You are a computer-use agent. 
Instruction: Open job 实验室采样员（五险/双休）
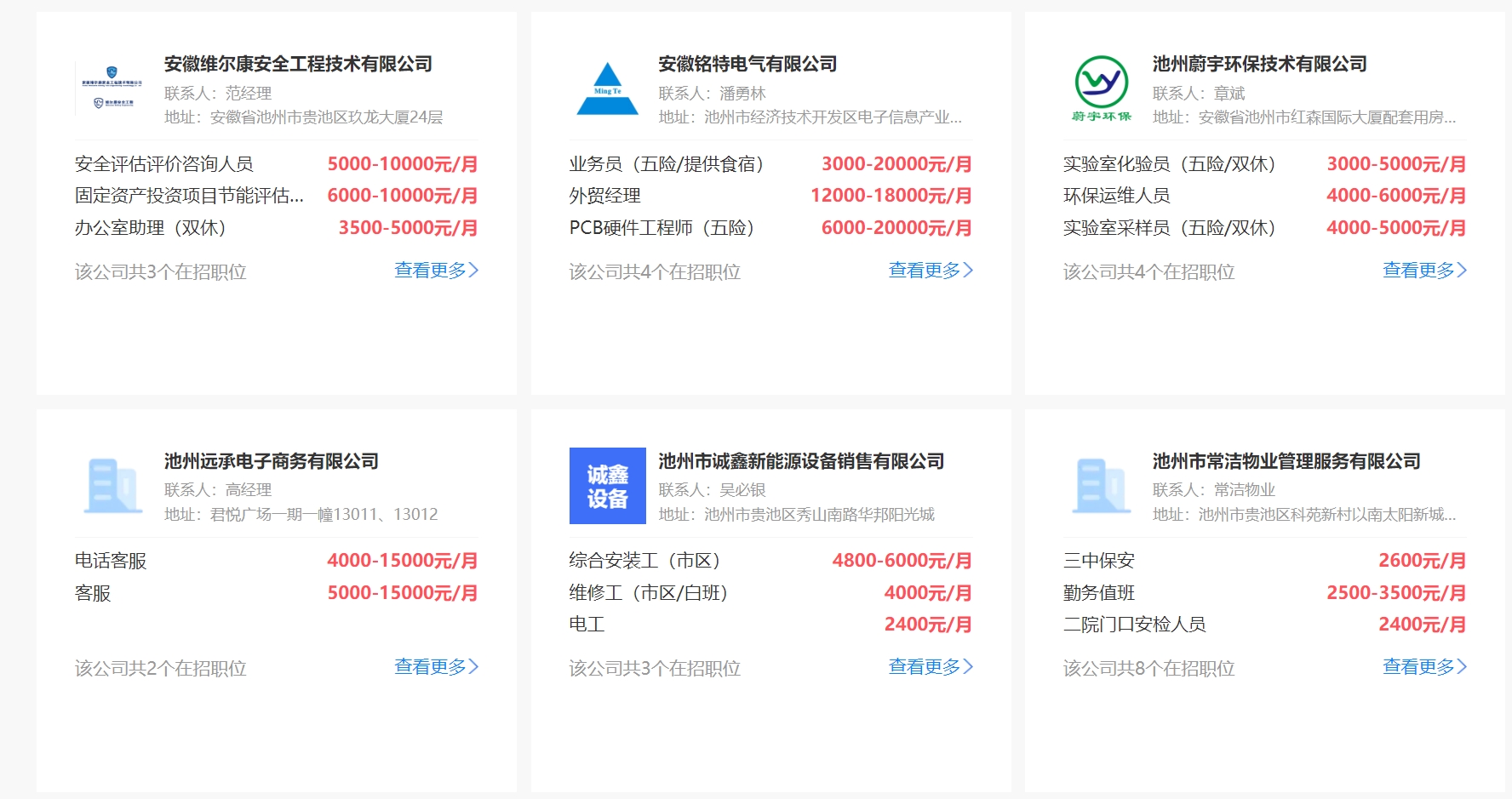coord(1170,228)
